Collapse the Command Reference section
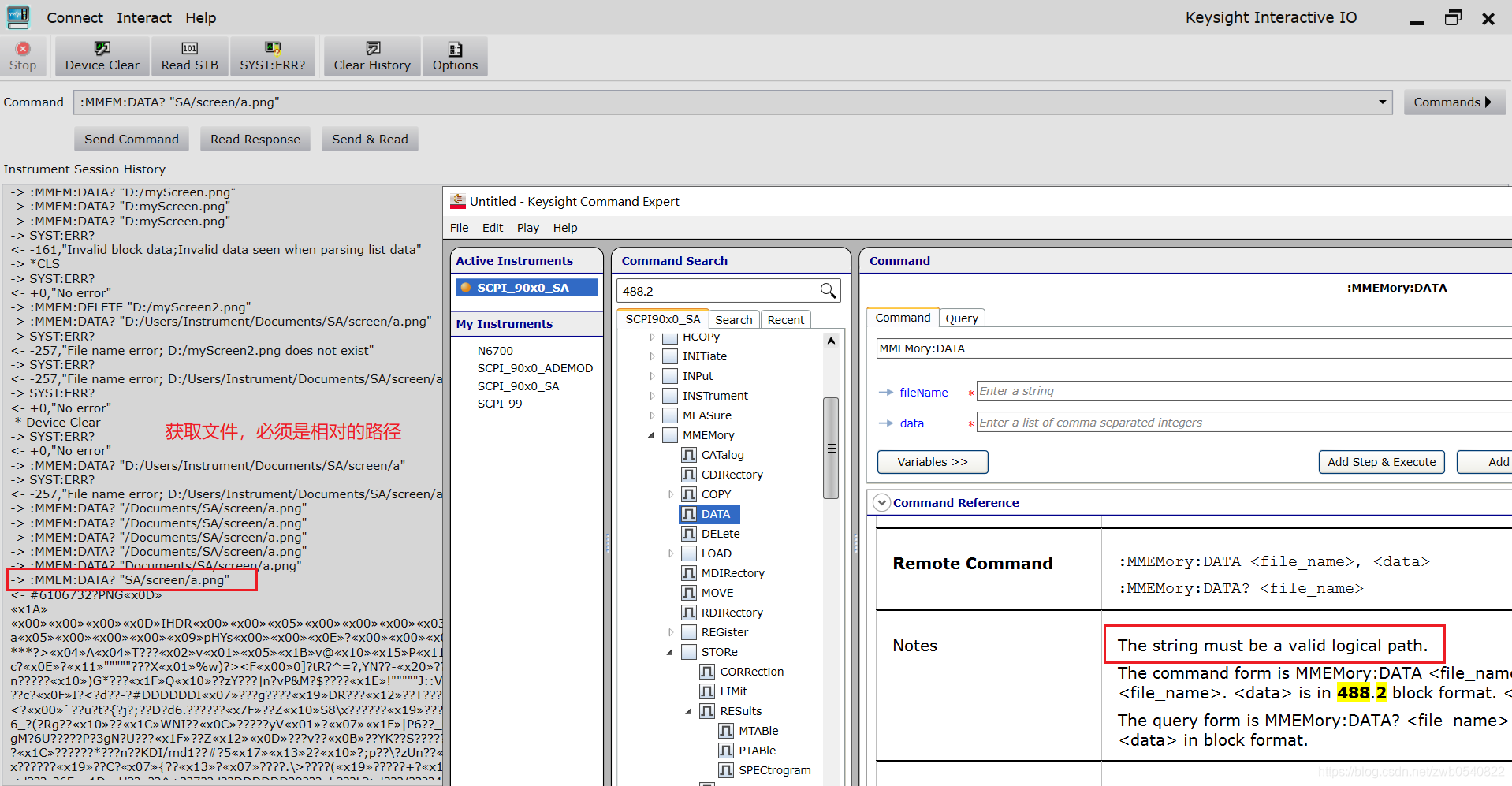This screenshot has height=786, width=1512. pos(882,503)
